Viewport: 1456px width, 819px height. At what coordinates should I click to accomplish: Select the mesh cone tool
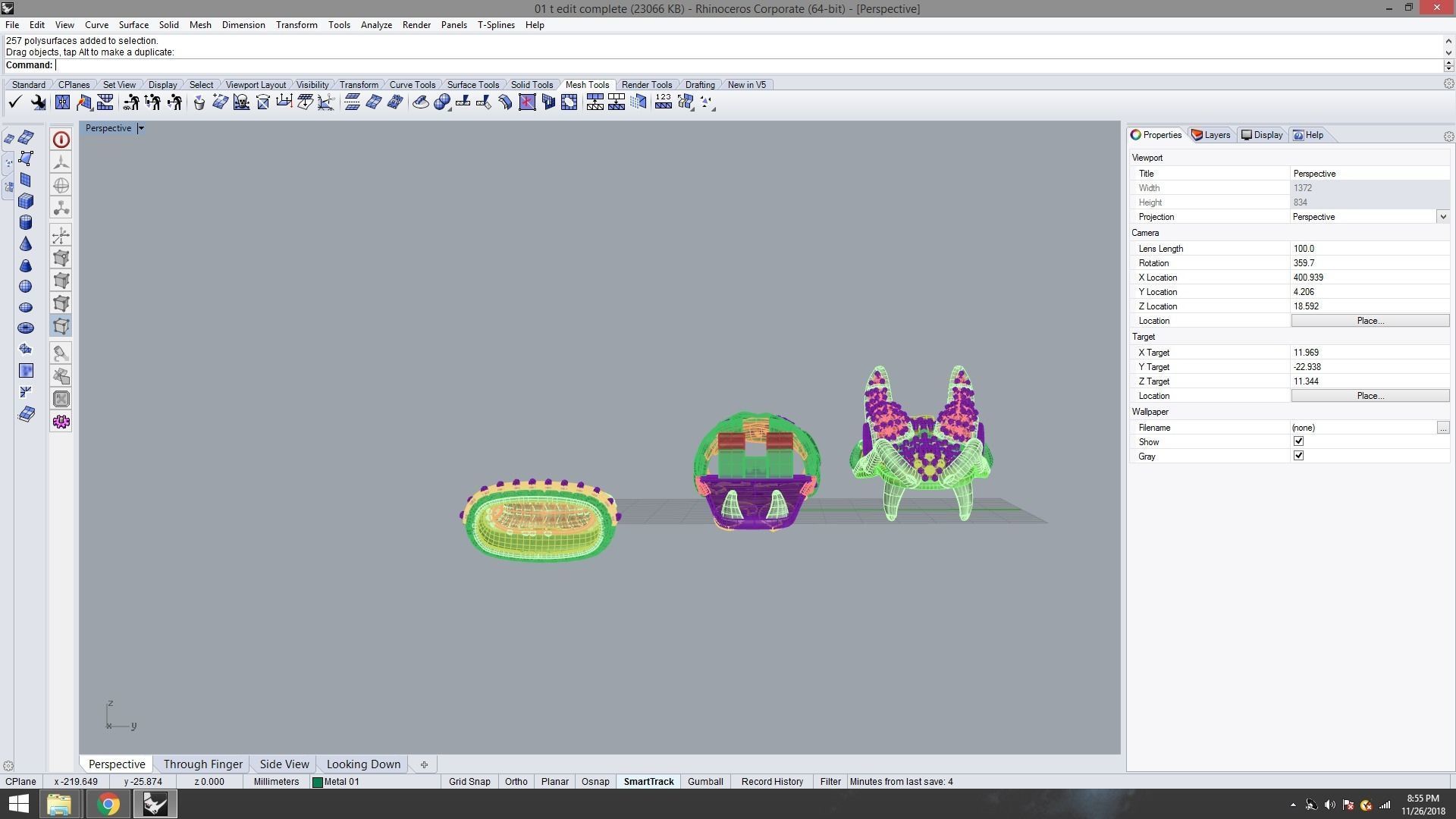pos(26,244)
